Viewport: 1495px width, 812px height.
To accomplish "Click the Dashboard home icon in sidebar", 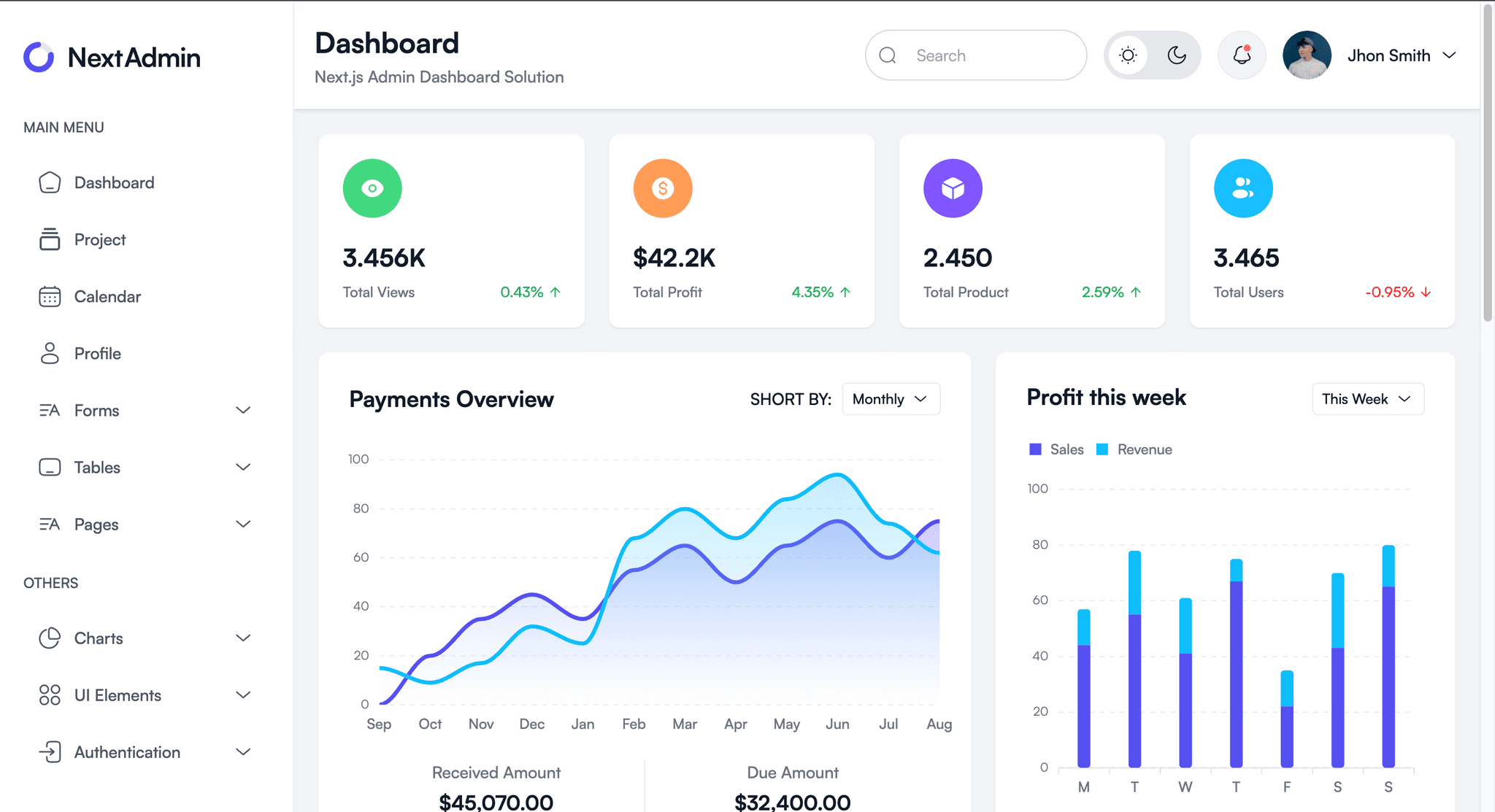I will pos(50,182).
